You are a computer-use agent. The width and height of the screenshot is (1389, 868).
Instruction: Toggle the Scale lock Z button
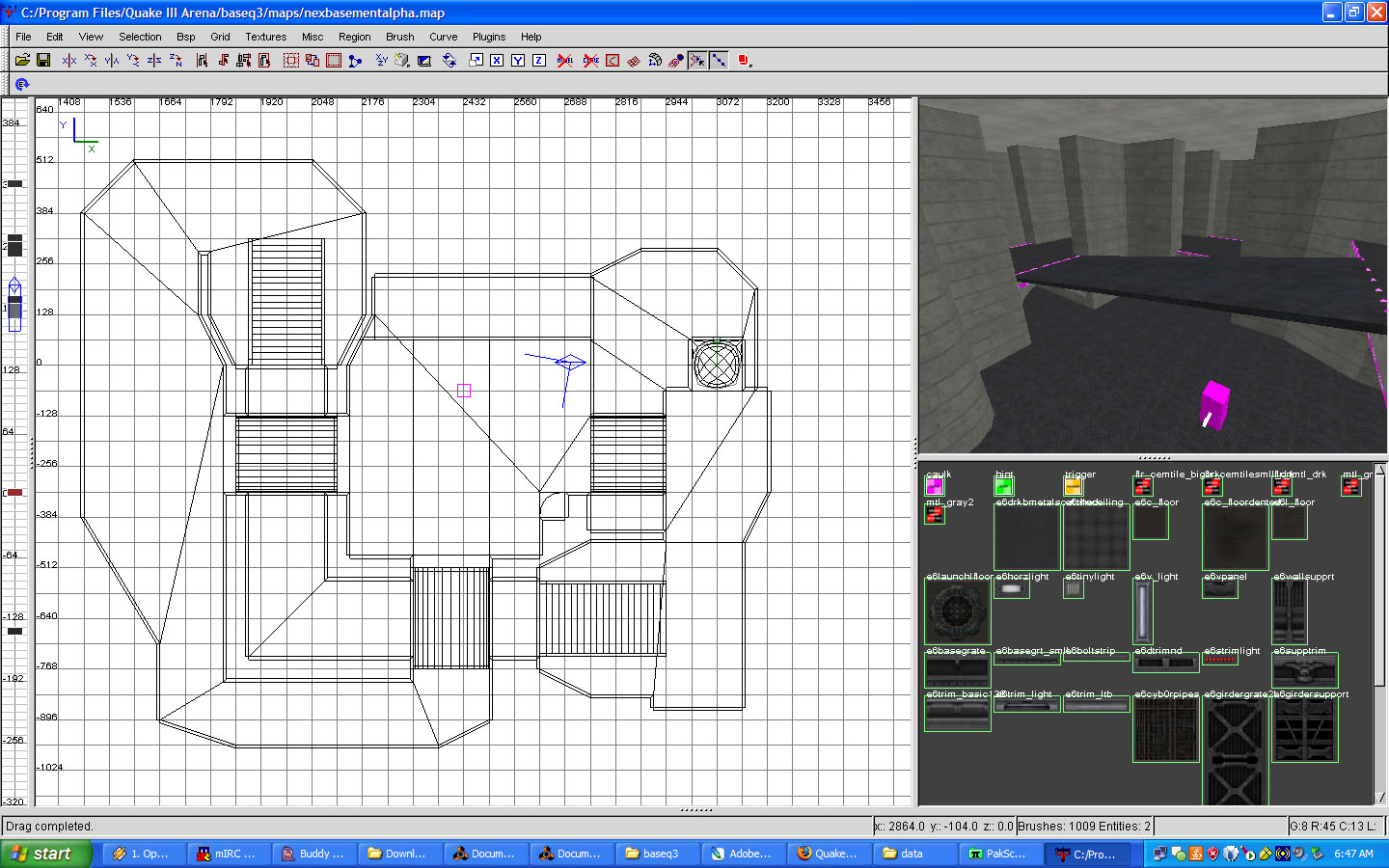click(539, 60)
